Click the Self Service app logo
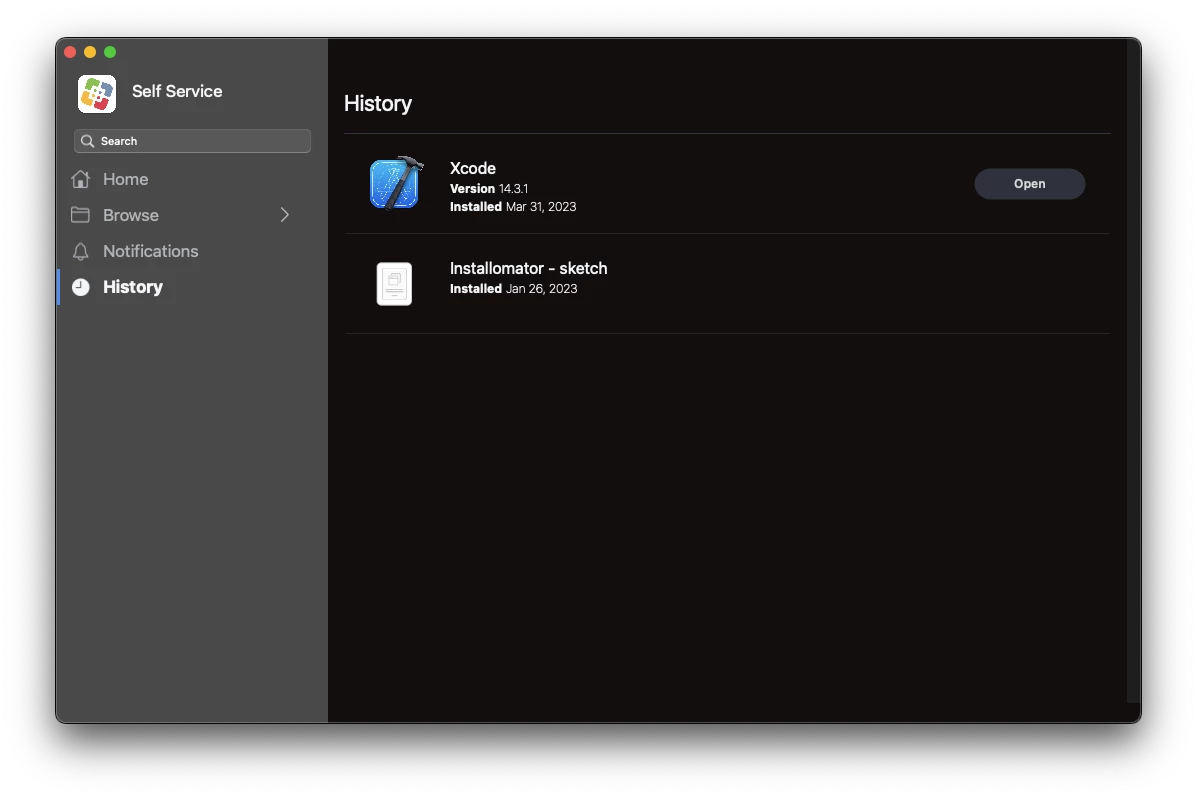The image size is (1197, 797). (x=97, y=93)
